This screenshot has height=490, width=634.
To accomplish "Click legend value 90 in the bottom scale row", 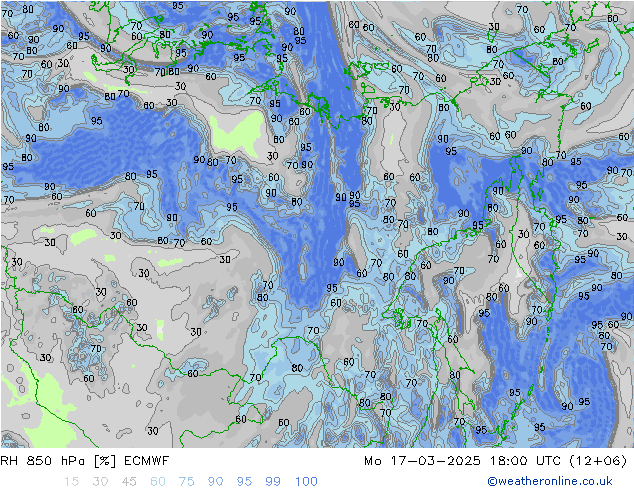I will [216, 482].
